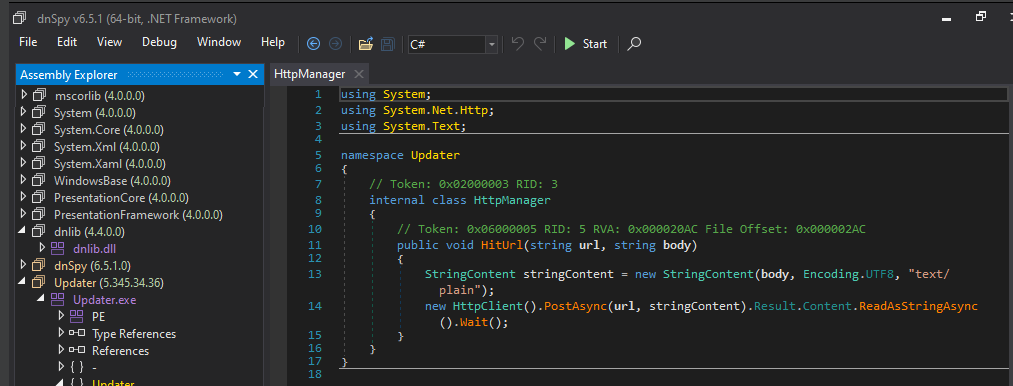Select the Updater.exe module
This screenshot has width=1013, height=386.
[x=105, y=300]
